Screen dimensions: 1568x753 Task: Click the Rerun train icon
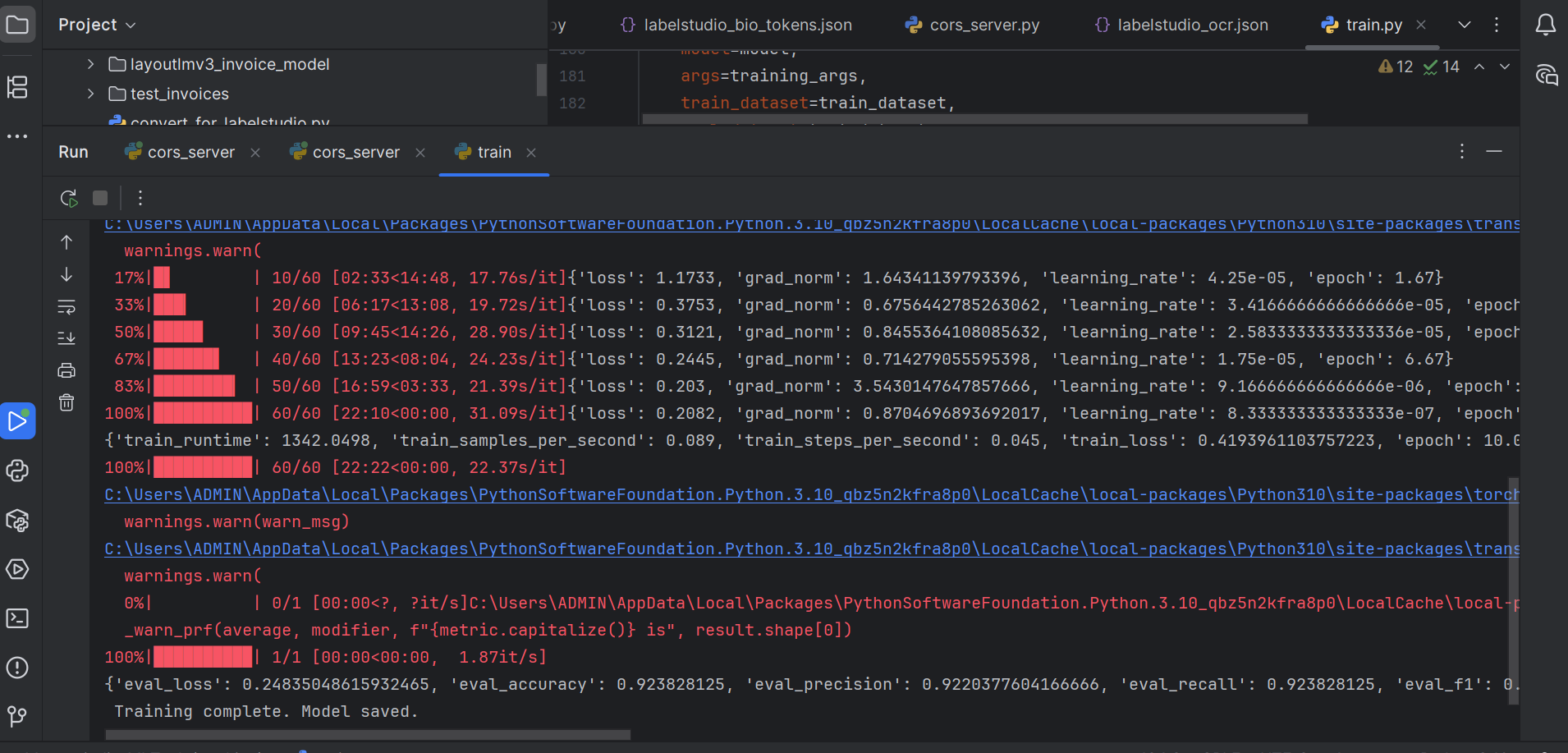(x=69, y=198)
